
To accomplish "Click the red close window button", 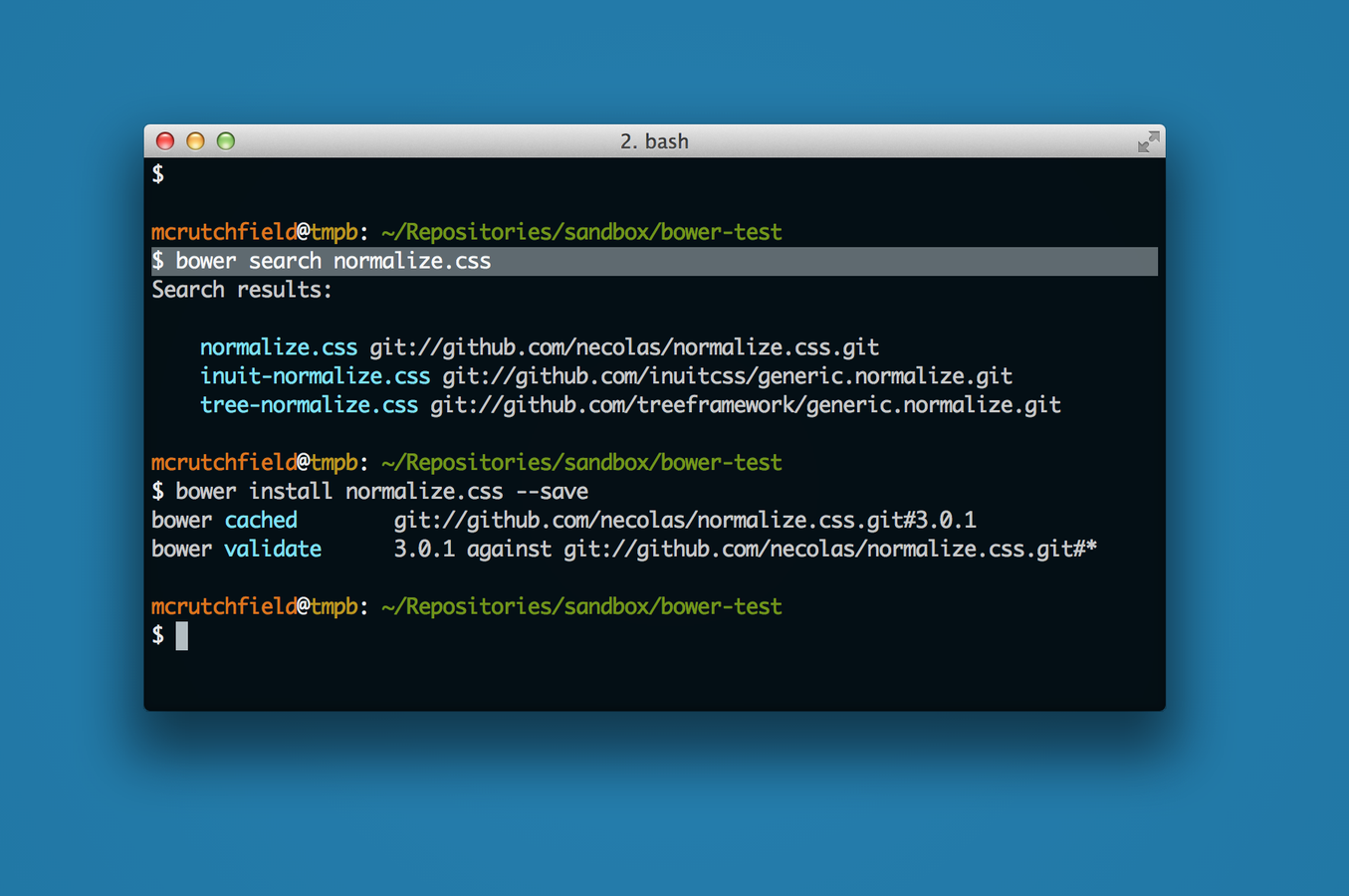I will point(165,141).
